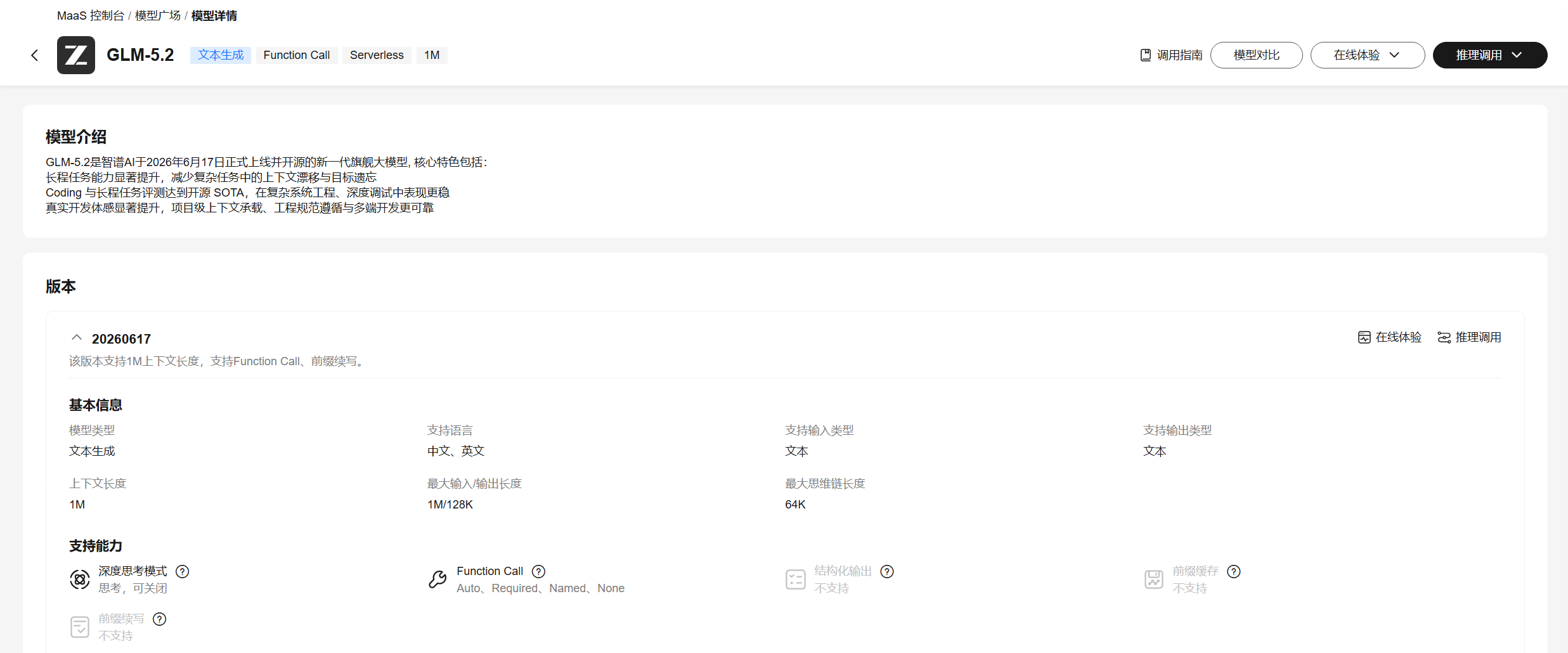Click the 前缀续写 document icon

click(x=80, y=626)
